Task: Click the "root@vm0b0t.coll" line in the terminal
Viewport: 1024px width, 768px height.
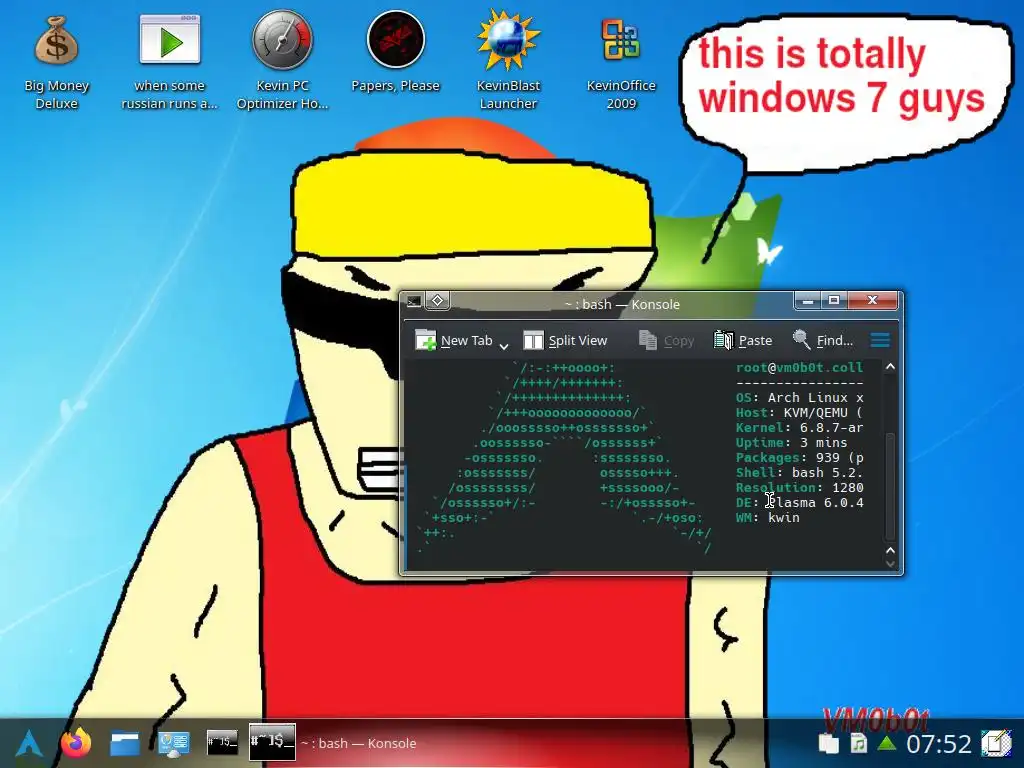Action: click(x=799, y=368)
